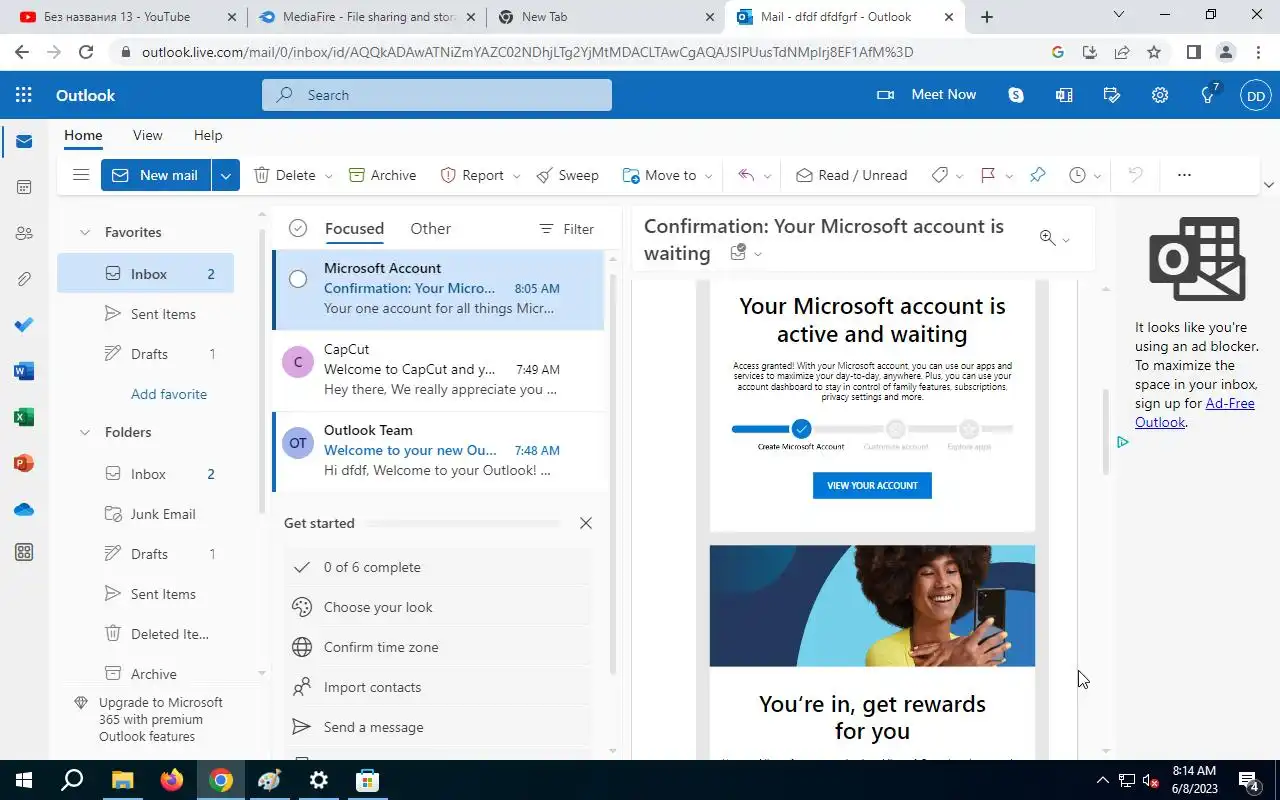The height and width of the screenshot is (800, 1280).
Task: Click the tag categorize icon
Action: [x=939, y=175]
